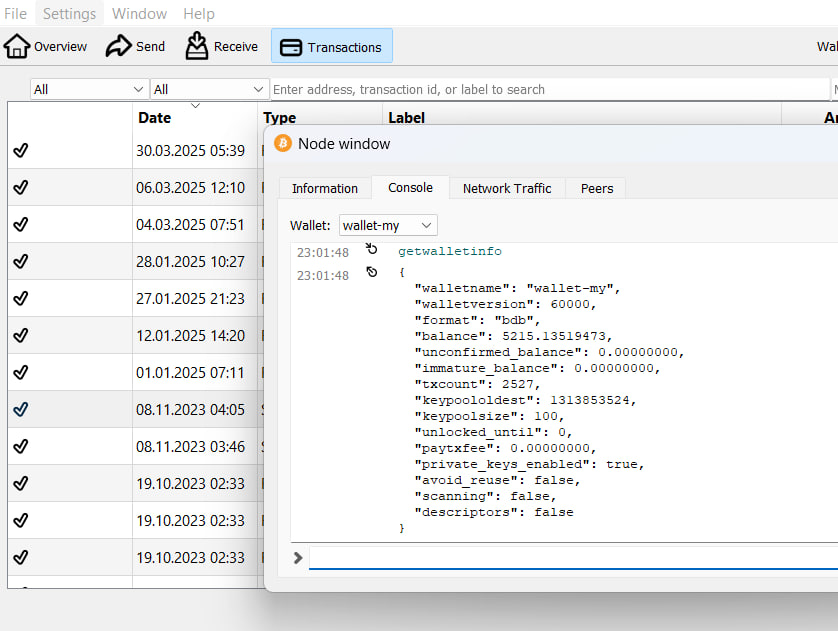Click the Transactions card icon

(291, 48)
